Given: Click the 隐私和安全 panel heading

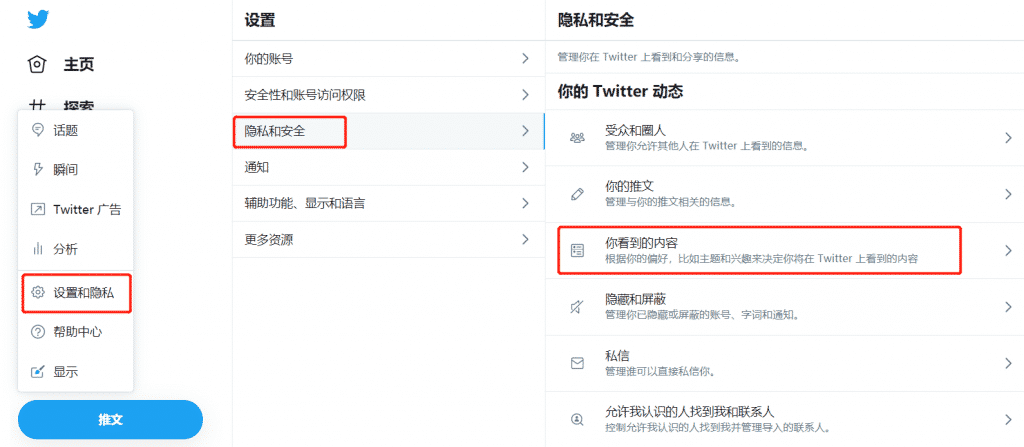Looking at the screenshot, I should (x=596, y=20).
